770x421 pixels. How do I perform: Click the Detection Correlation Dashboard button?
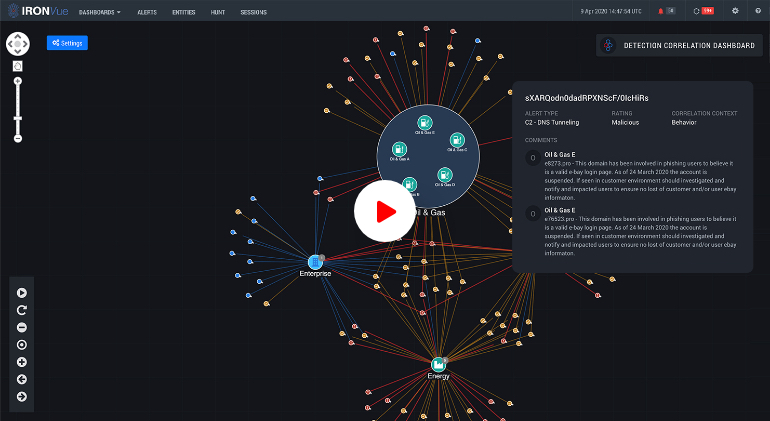(678, 46)
